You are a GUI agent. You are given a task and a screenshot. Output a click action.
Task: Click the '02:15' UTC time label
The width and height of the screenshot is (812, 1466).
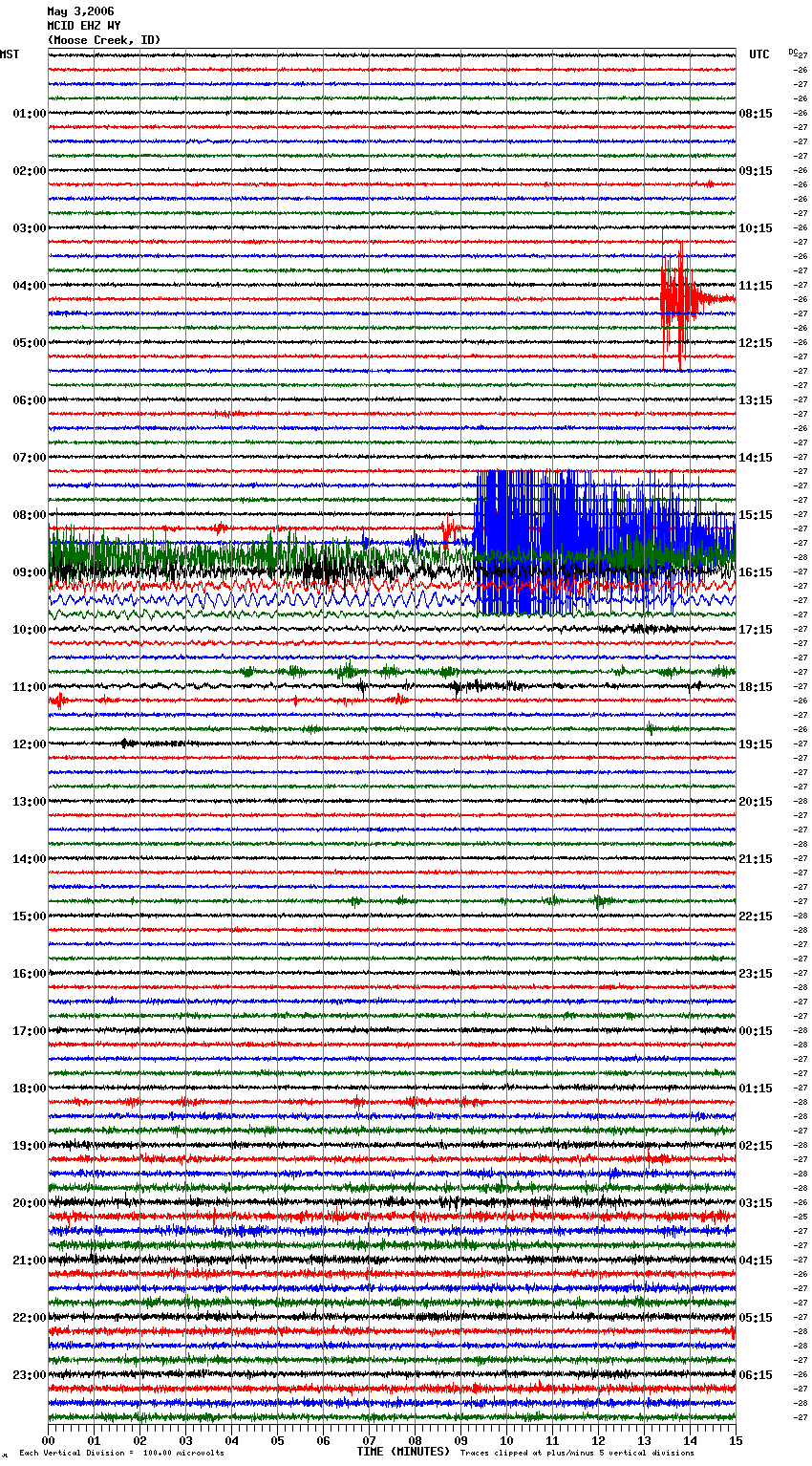tap(756, 1146)
